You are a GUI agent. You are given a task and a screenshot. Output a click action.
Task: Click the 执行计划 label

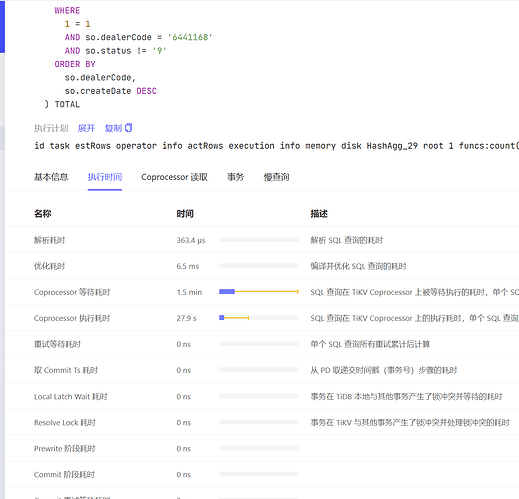tap(51, 128)
